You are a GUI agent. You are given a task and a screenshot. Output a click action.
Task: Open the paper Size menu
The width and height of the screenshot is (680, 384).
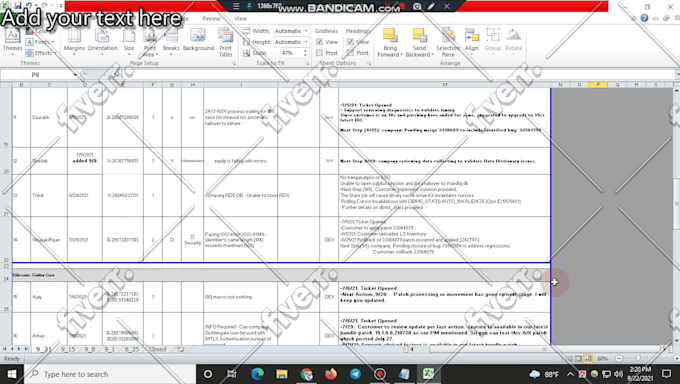(x=129, y=42)
